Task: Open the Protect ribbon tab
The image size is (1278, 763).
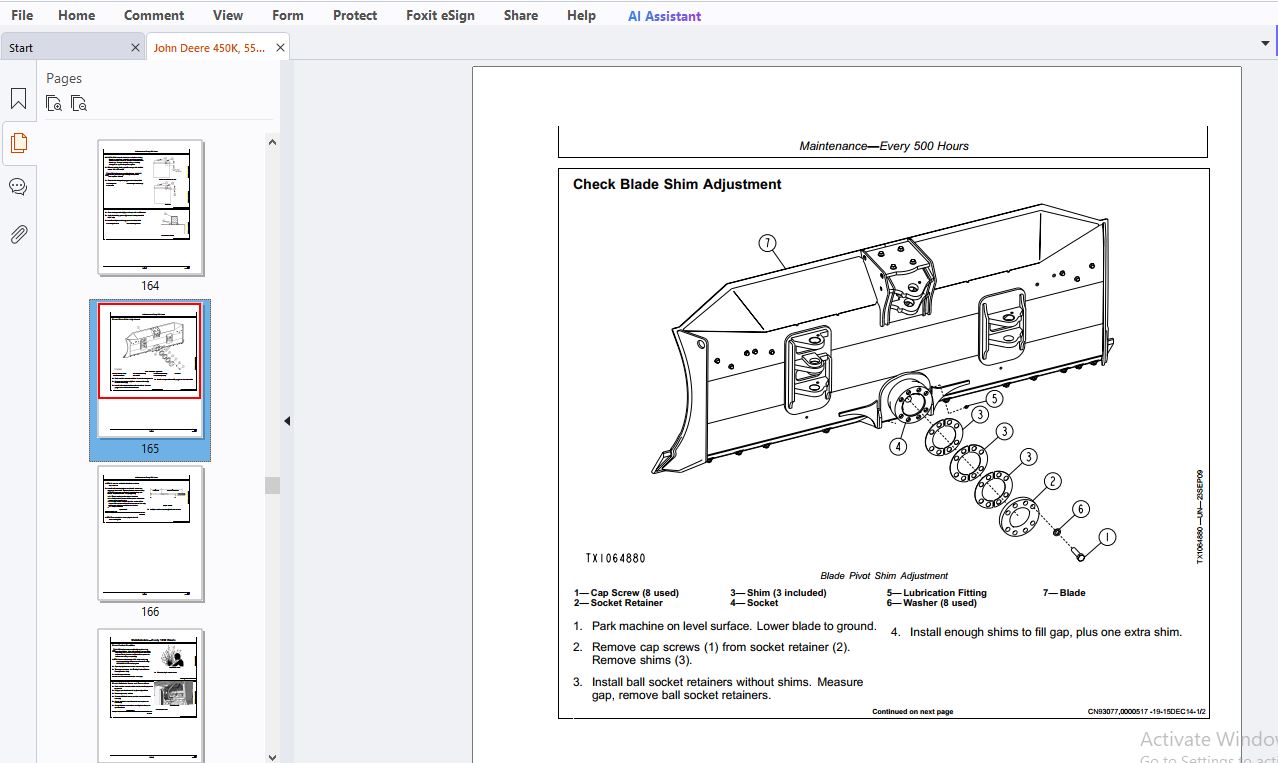Action: point(355,15)
